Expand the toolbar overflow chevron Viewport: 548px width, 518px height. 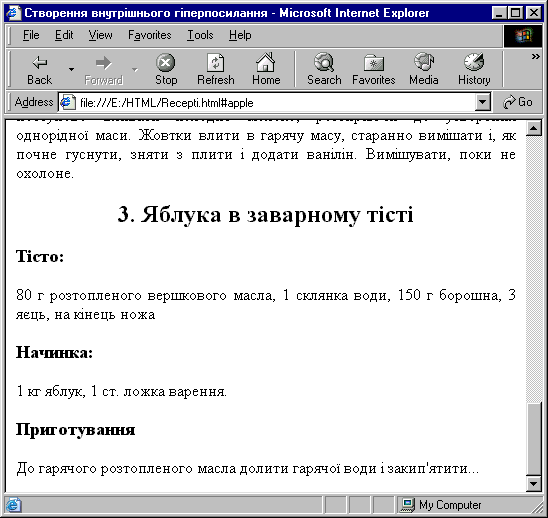[x=535, y=56]
